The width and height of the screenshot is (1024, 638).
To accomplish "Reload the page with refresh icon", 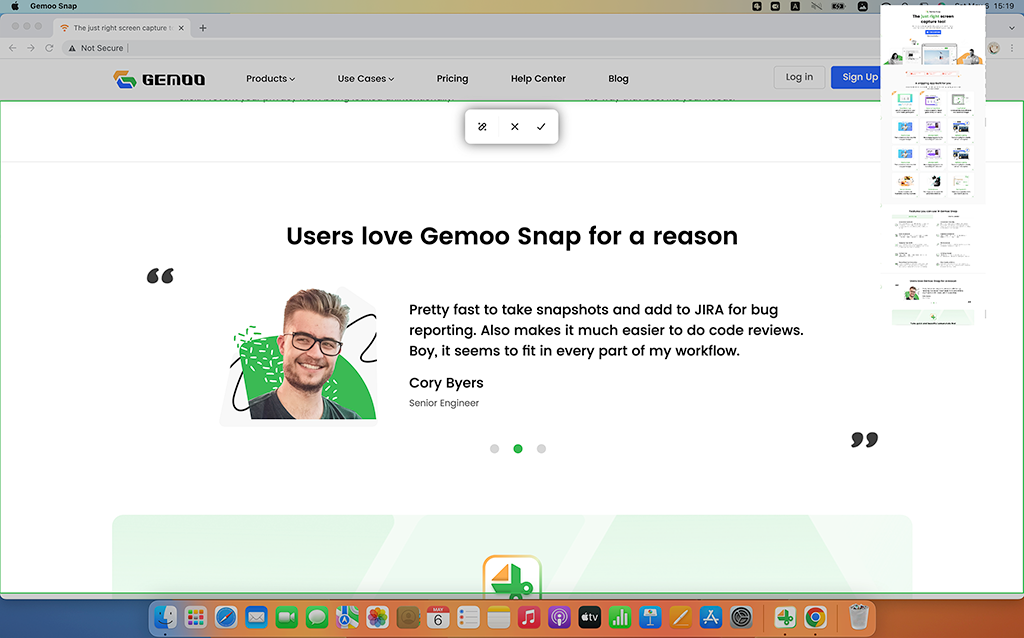I will [x=49, y=48].
